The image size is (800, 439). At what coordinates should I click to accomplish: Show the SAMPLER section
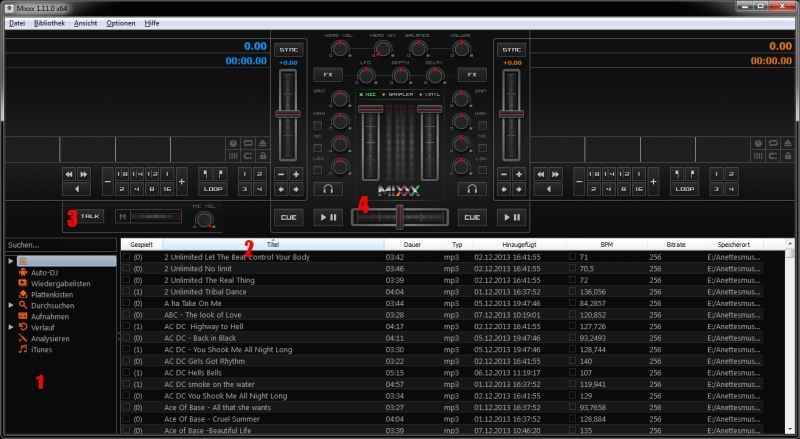coord(397,94)
